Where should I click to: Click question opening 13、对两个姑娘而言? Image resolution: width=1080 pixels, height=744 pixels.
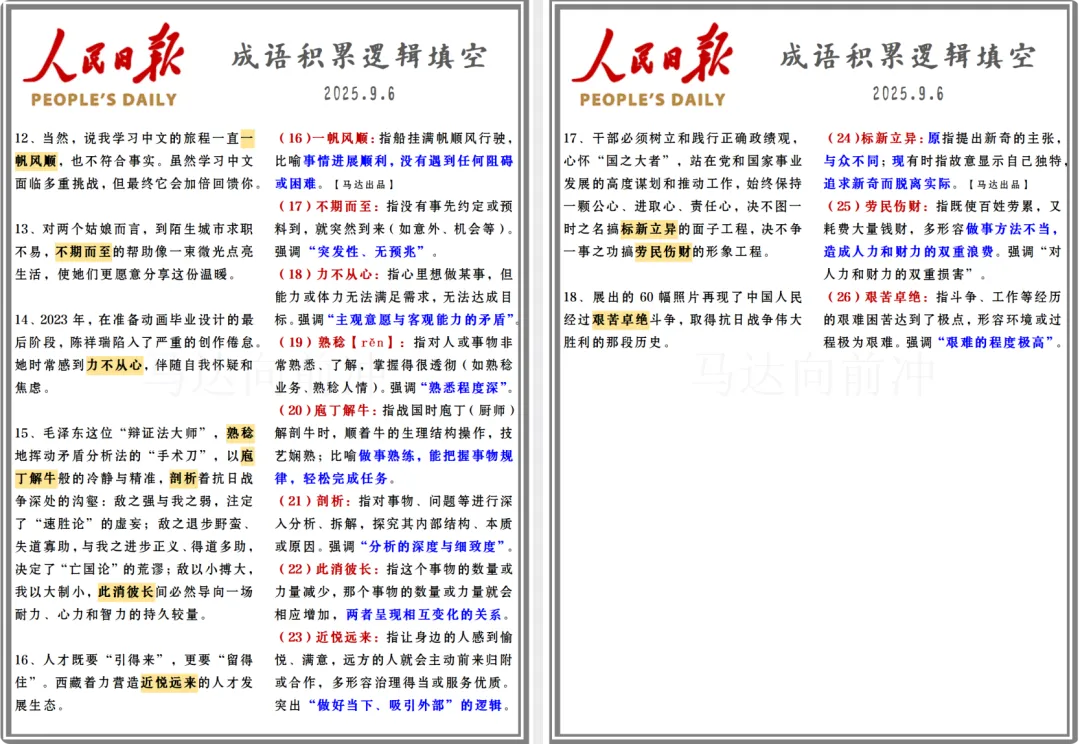click(77, 229)
